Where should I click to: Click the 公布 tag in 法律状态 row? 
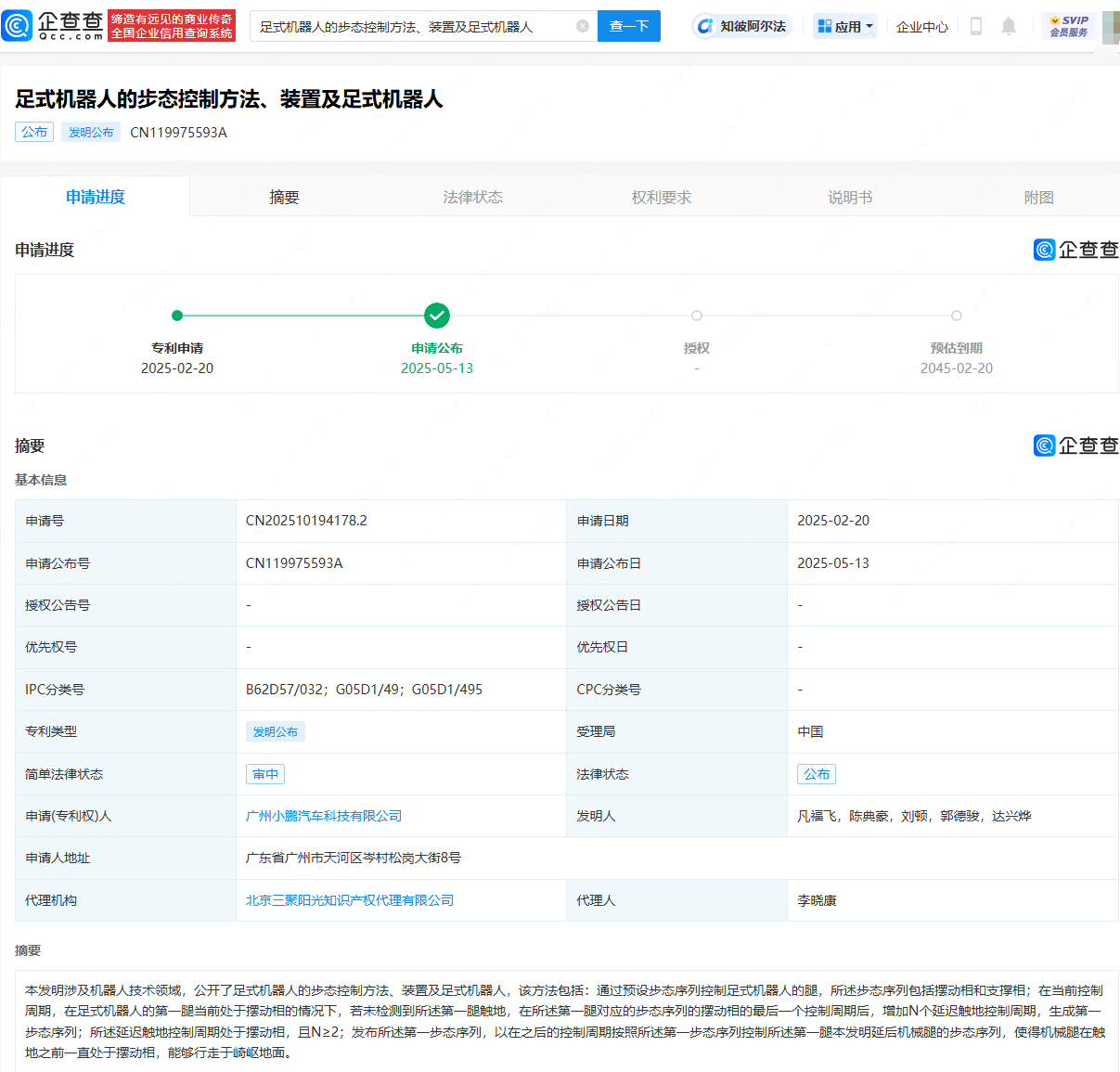(x=817, y=774)
